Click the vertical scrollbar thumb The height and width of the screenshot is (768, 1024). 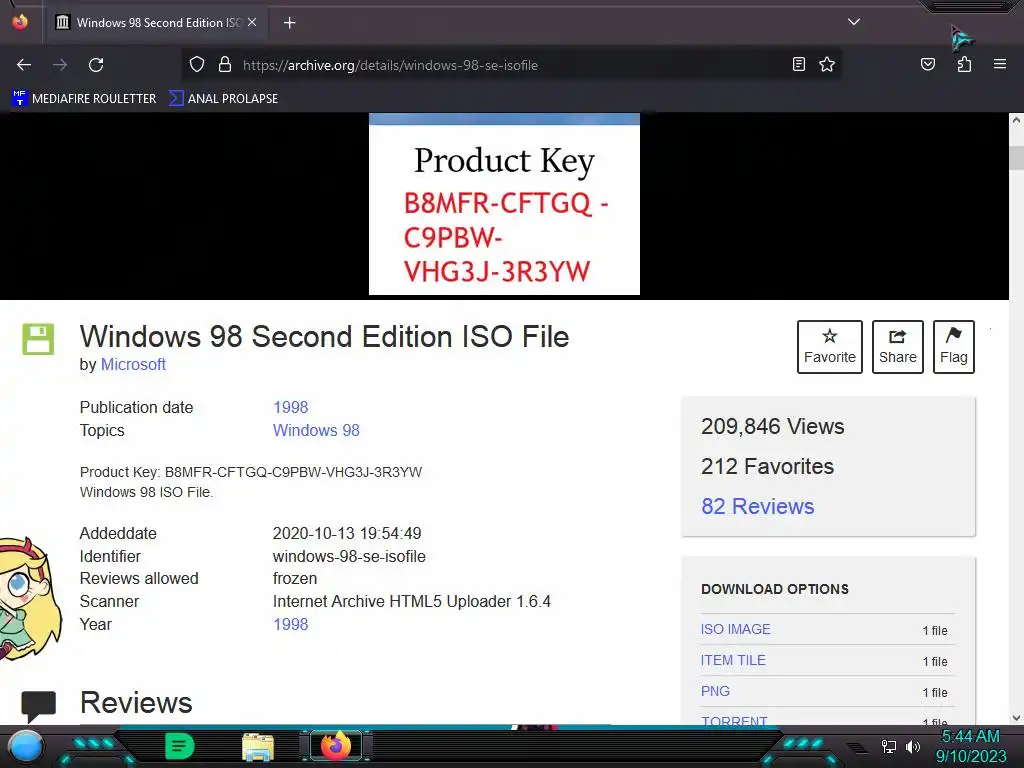[x=1016, y=157]
